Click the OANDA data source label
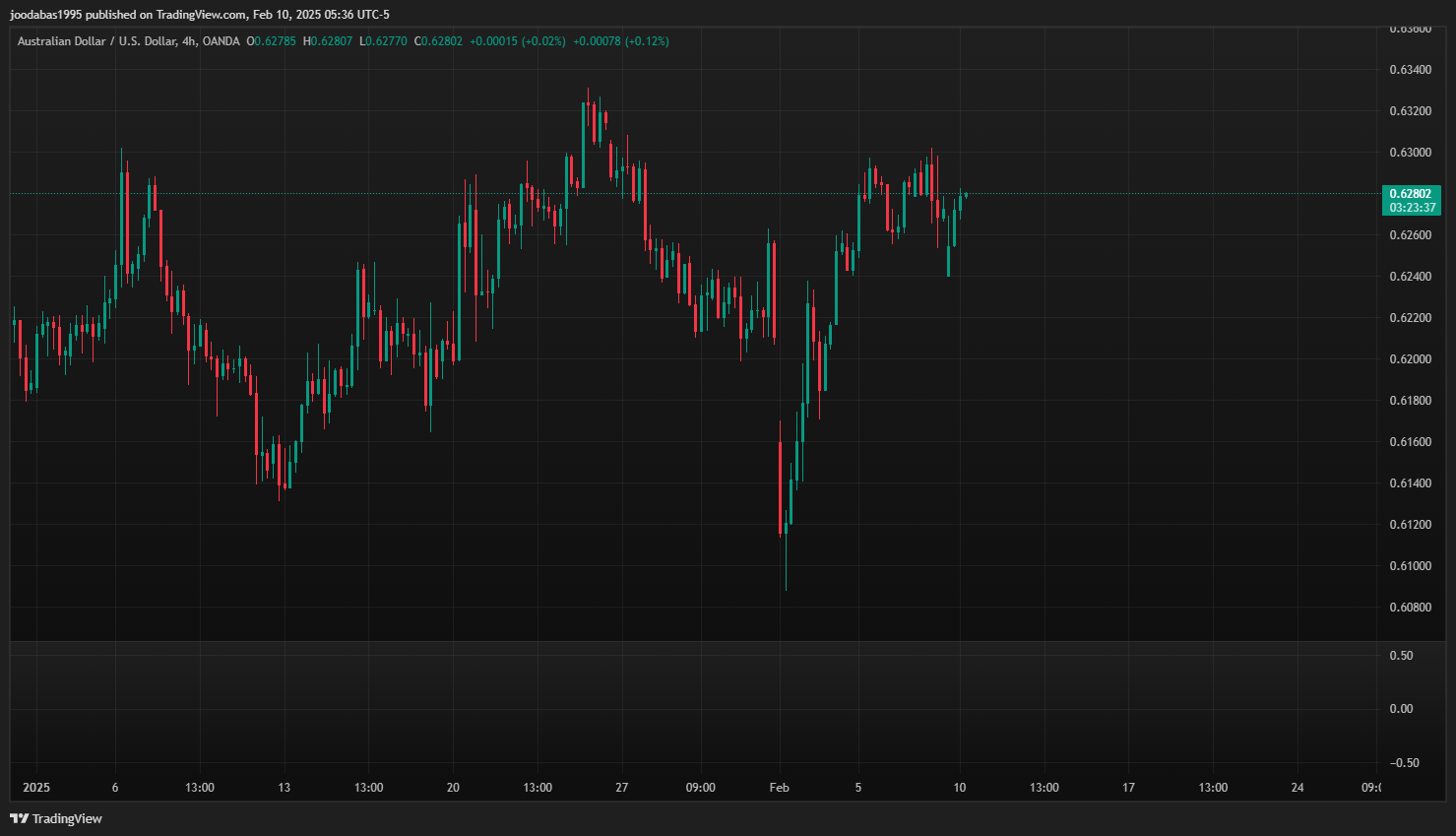Image resolution: width=1456 pixels, height=836 pixels. coord(221,41)
